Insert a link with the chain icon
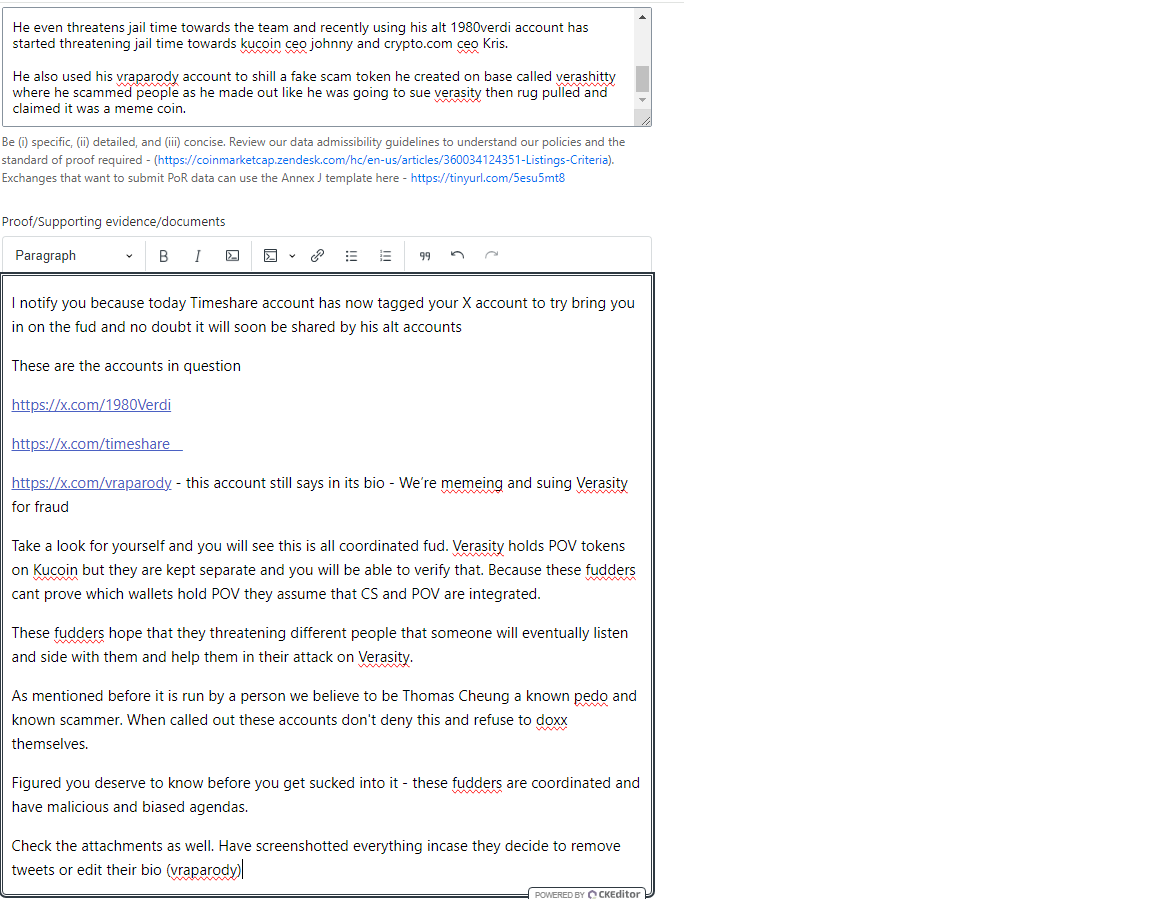1152x899 pixels. [x=317, y=256]
